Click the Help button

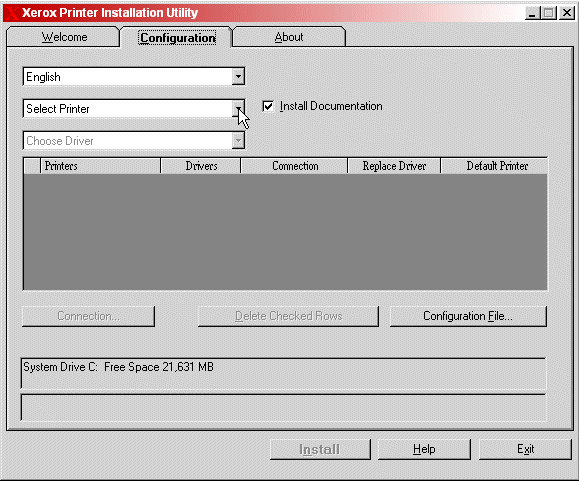click(424, 449)
